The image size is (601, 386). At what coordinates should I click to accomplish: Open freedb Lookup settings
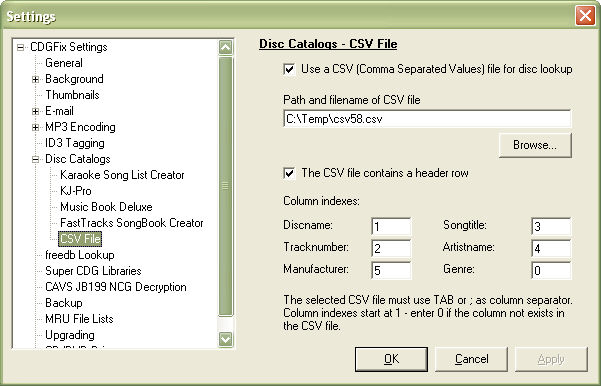[x=80, y=255]
